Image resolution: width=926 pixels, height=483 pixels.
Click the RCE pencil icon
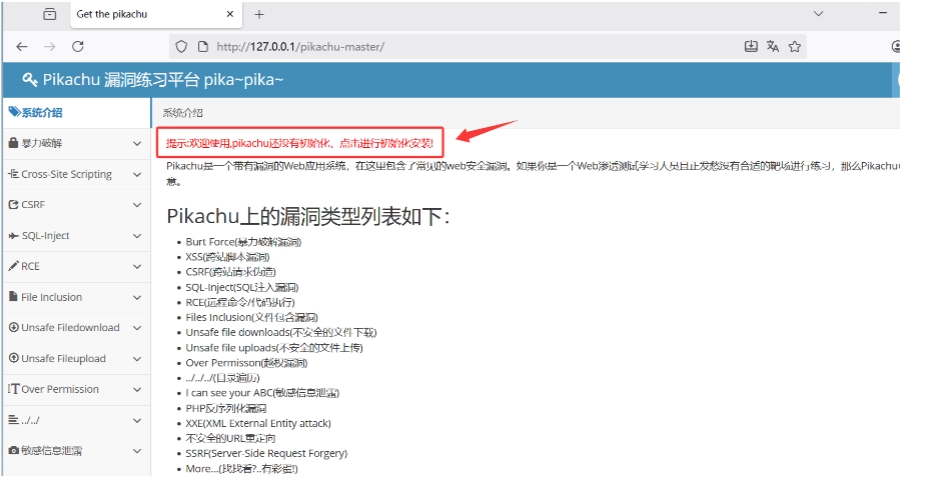click(14, 266)
